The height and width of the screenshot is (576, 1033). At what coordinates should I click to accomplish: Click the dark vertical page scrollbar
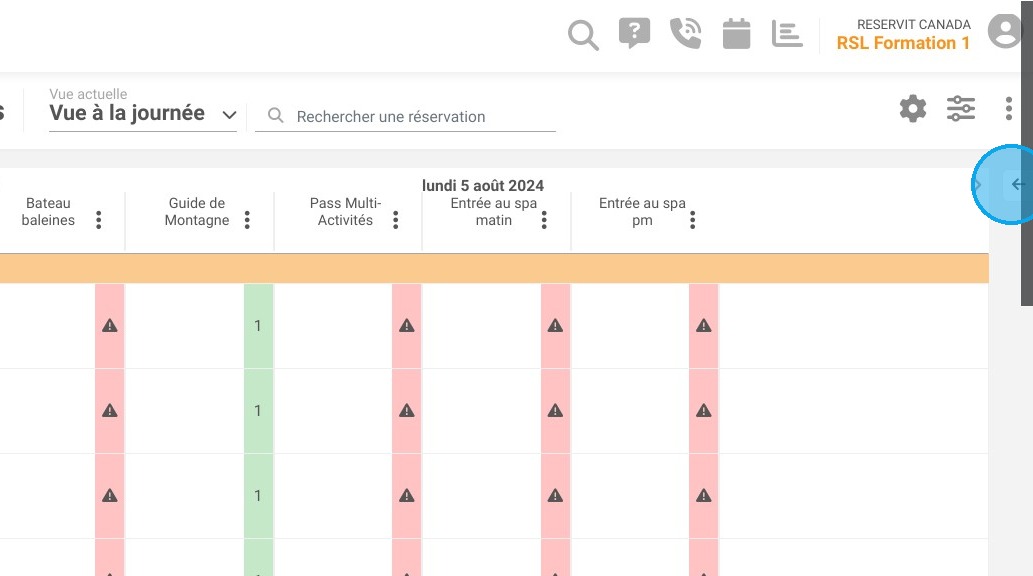point(1026,153)
